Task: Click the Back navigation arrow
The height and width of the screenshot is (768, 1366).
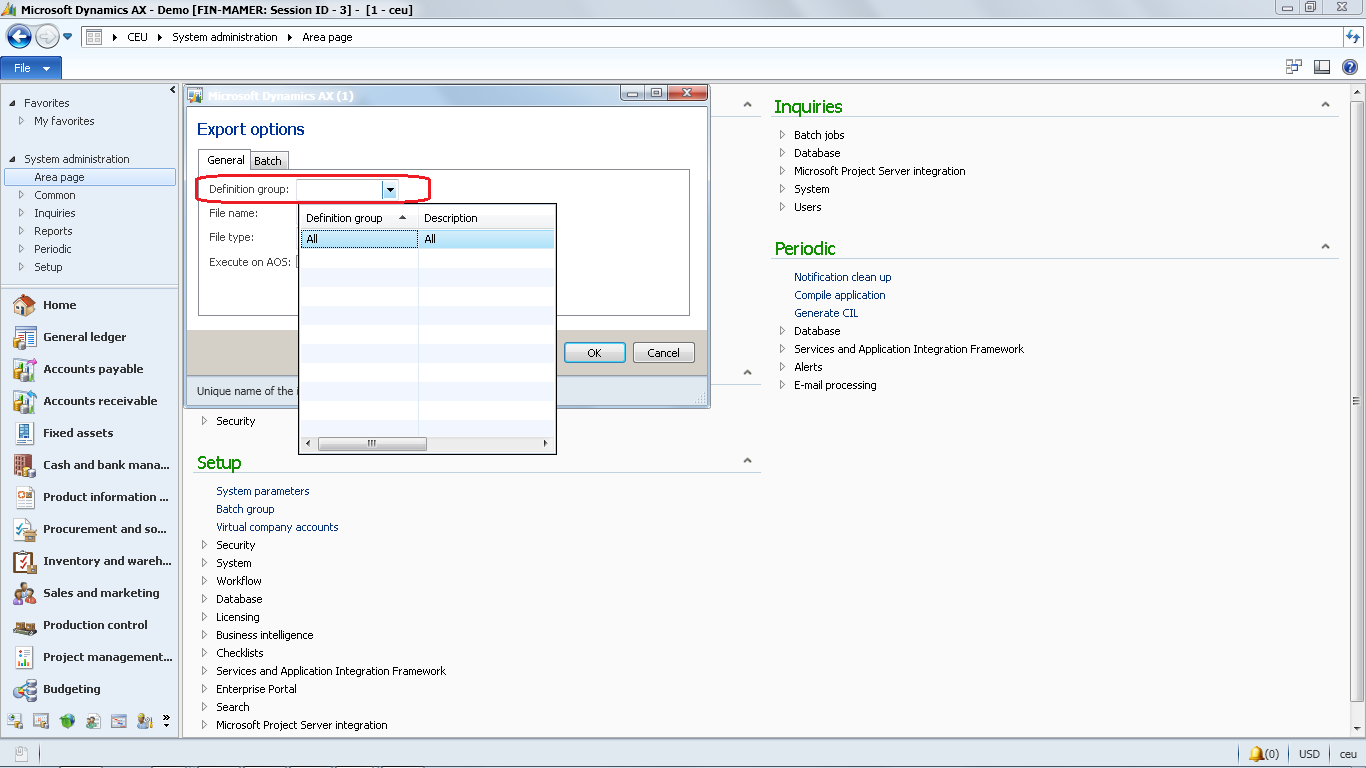Action: pos(19,37)
